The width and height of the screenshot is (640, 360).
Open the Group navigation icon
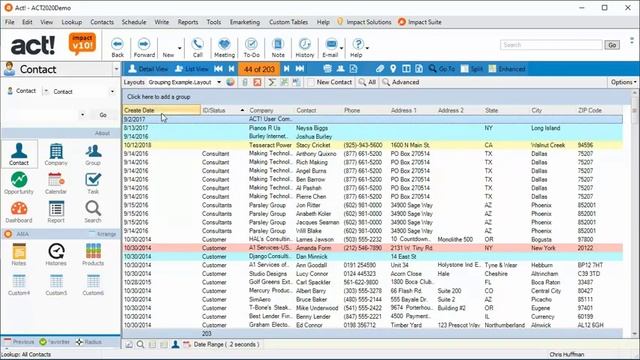(93, 154)
